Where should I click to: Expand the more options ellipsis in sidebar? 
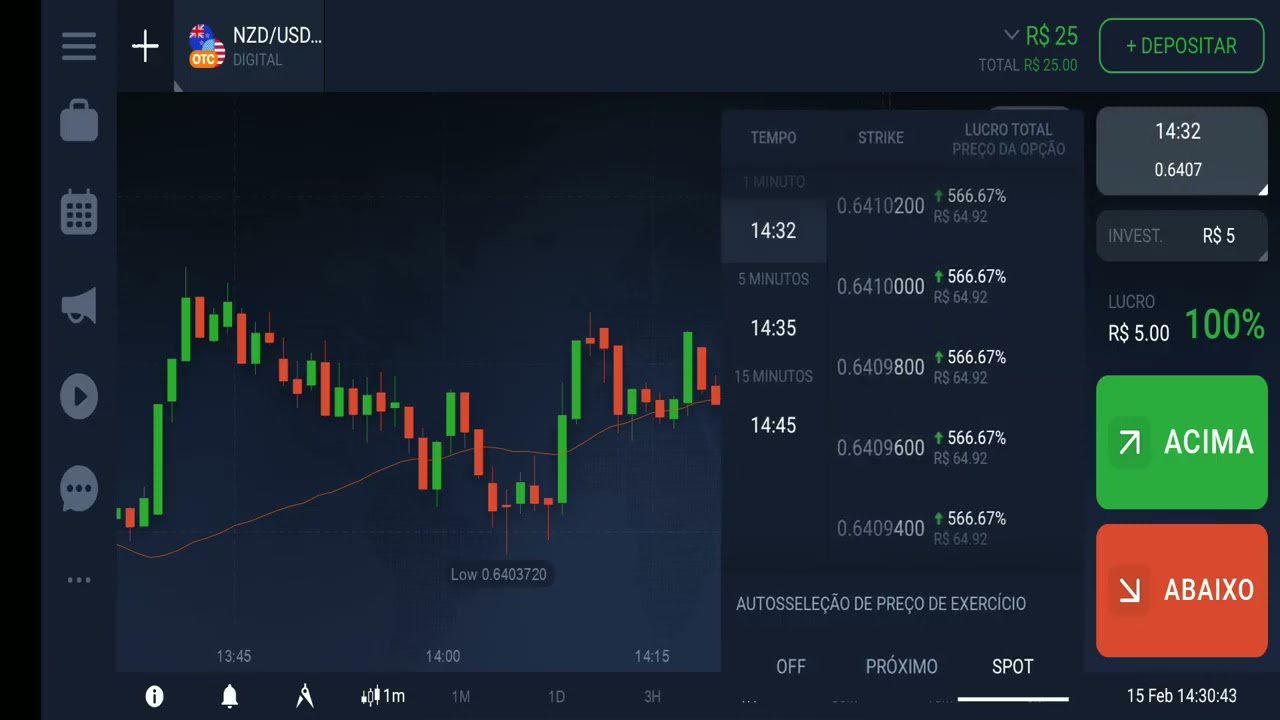click(x=79, y=579)
